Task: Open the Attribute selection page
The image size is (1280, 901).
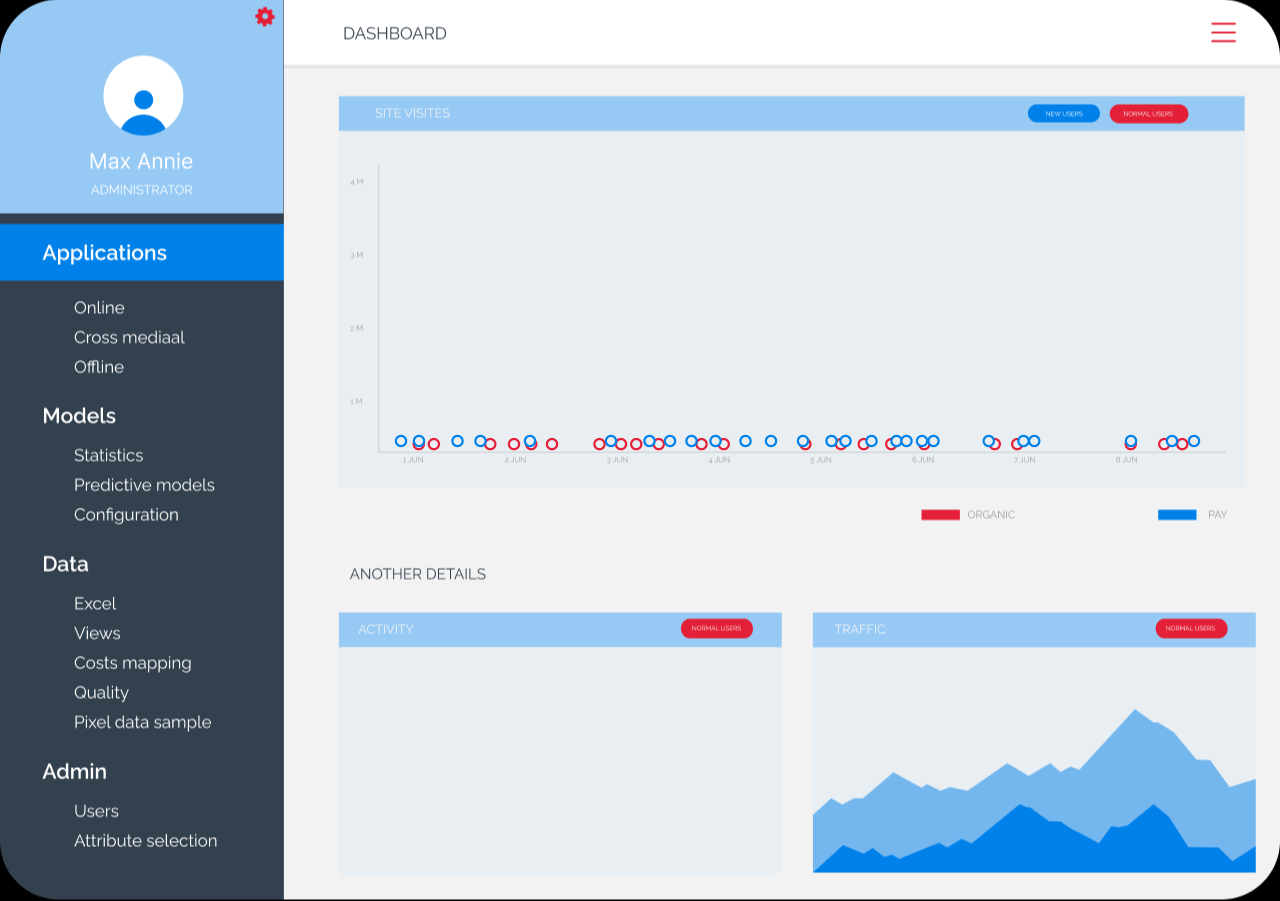Action: point(146,841)
